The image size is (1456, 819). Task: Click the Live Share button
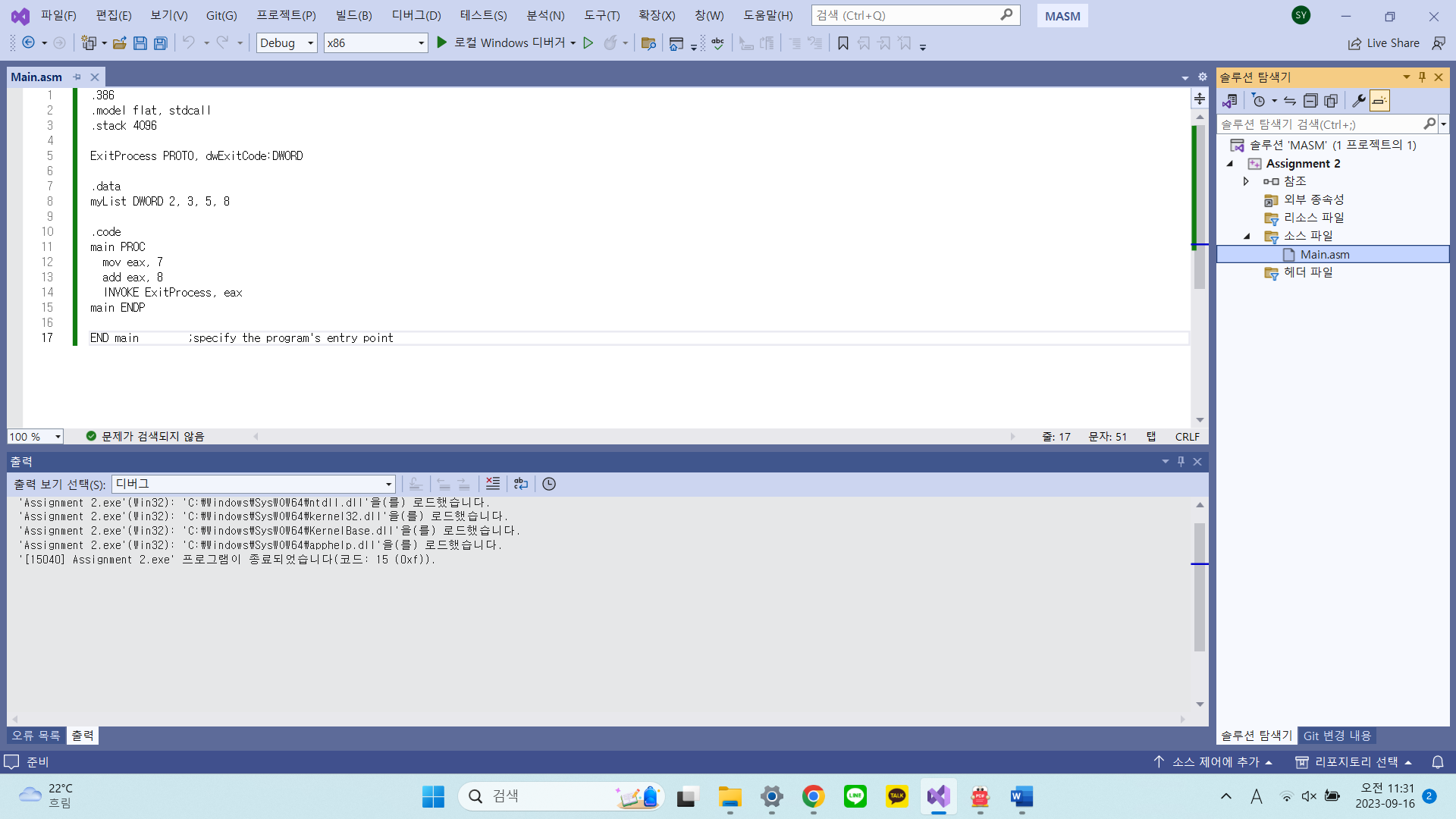pos(1383,43)
